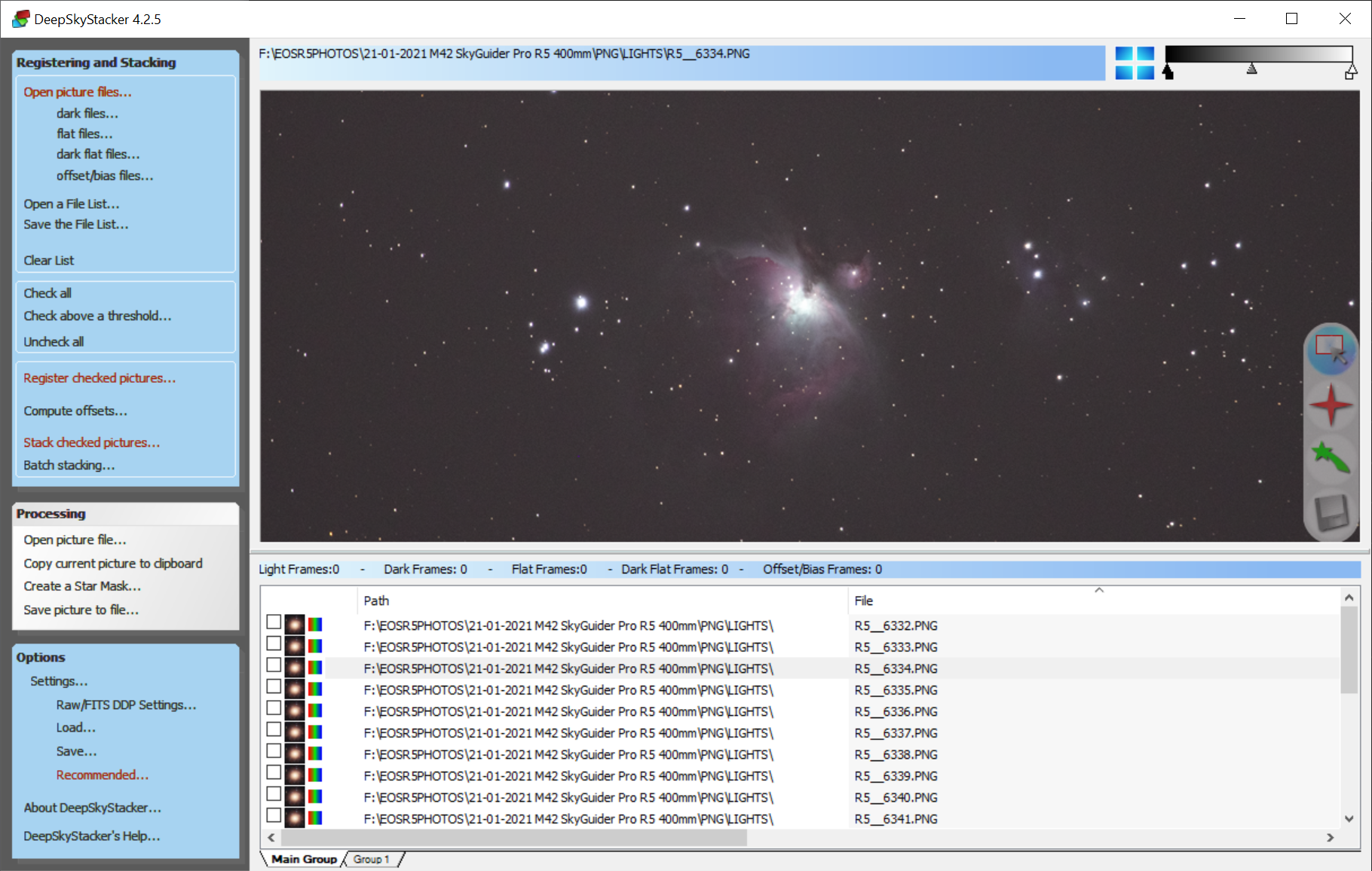The height and width of the screenshot is (871, 1372).
Task: Check the box for R5__6340.PNG
Action: pos(274,794)
